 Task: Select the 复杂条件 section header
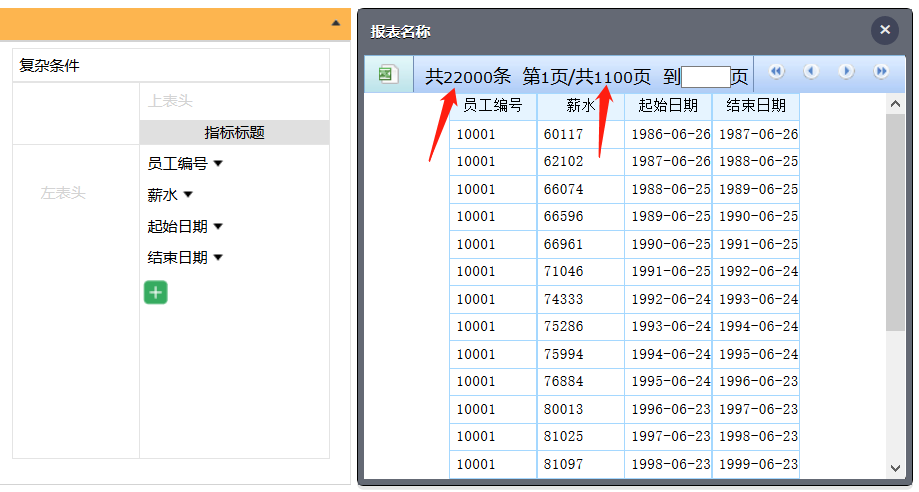coord(171,65)
